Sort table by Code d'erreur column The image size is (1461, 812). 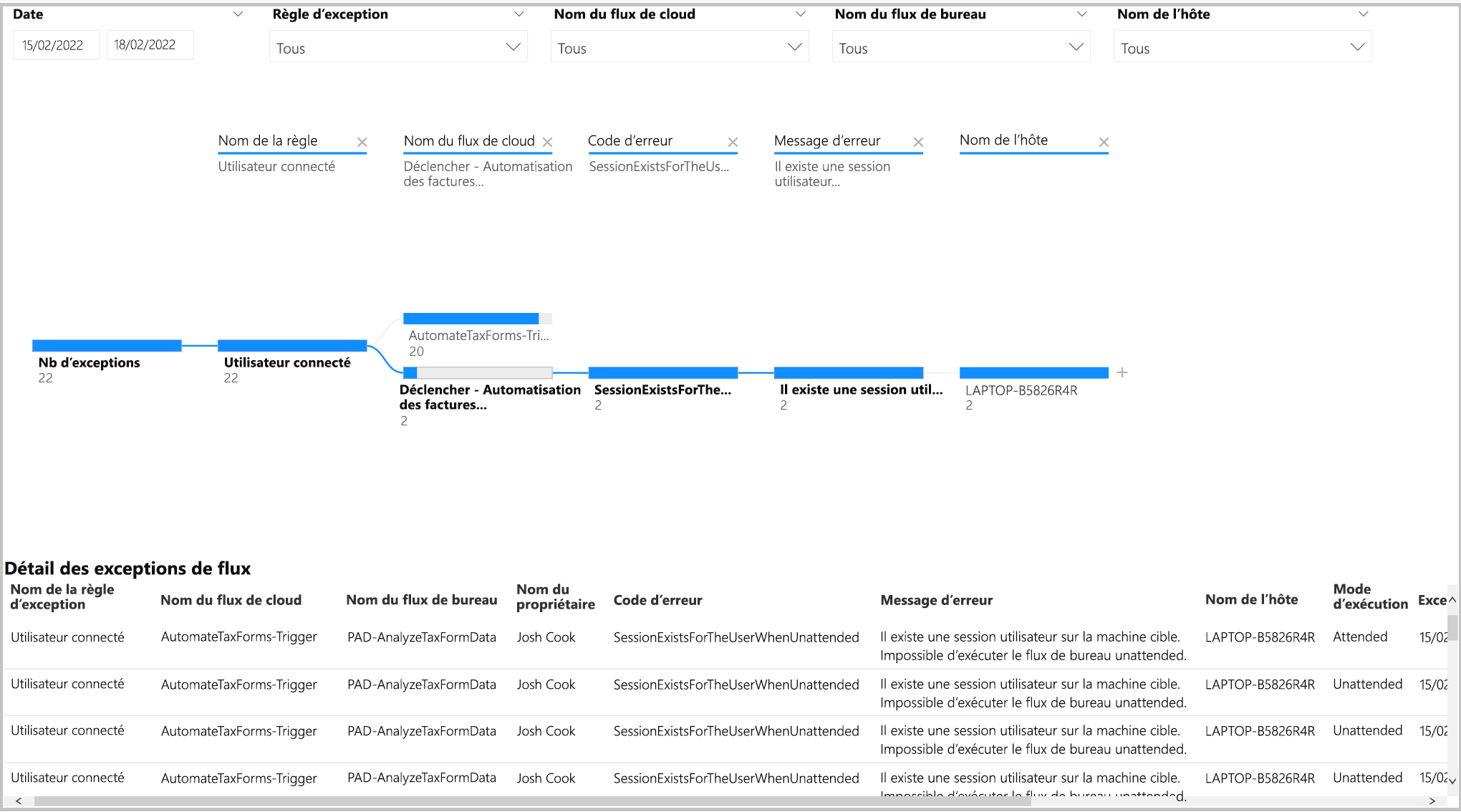pos(657,600)
